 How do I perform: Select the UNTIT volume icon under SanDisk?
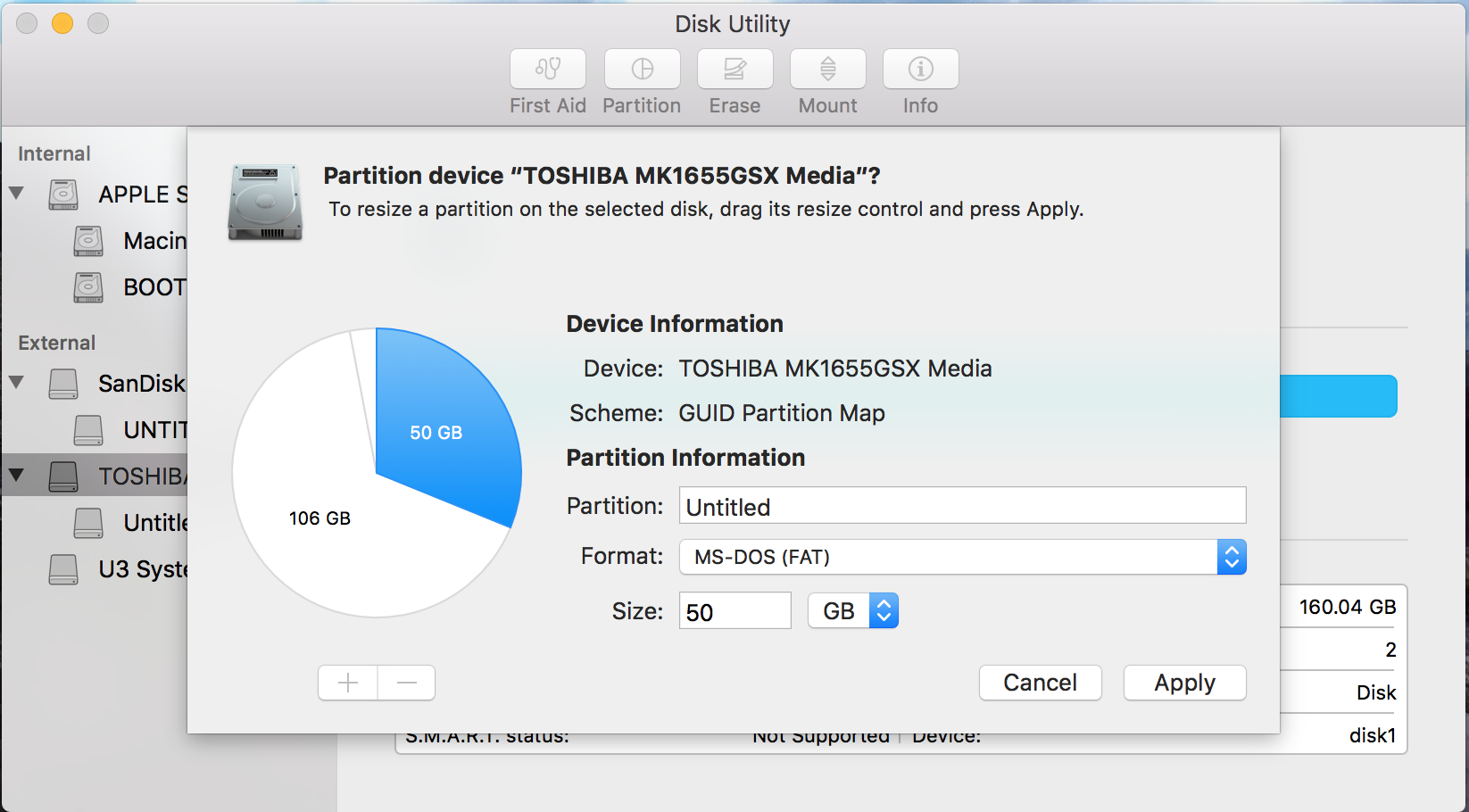[x=88, y=430]
